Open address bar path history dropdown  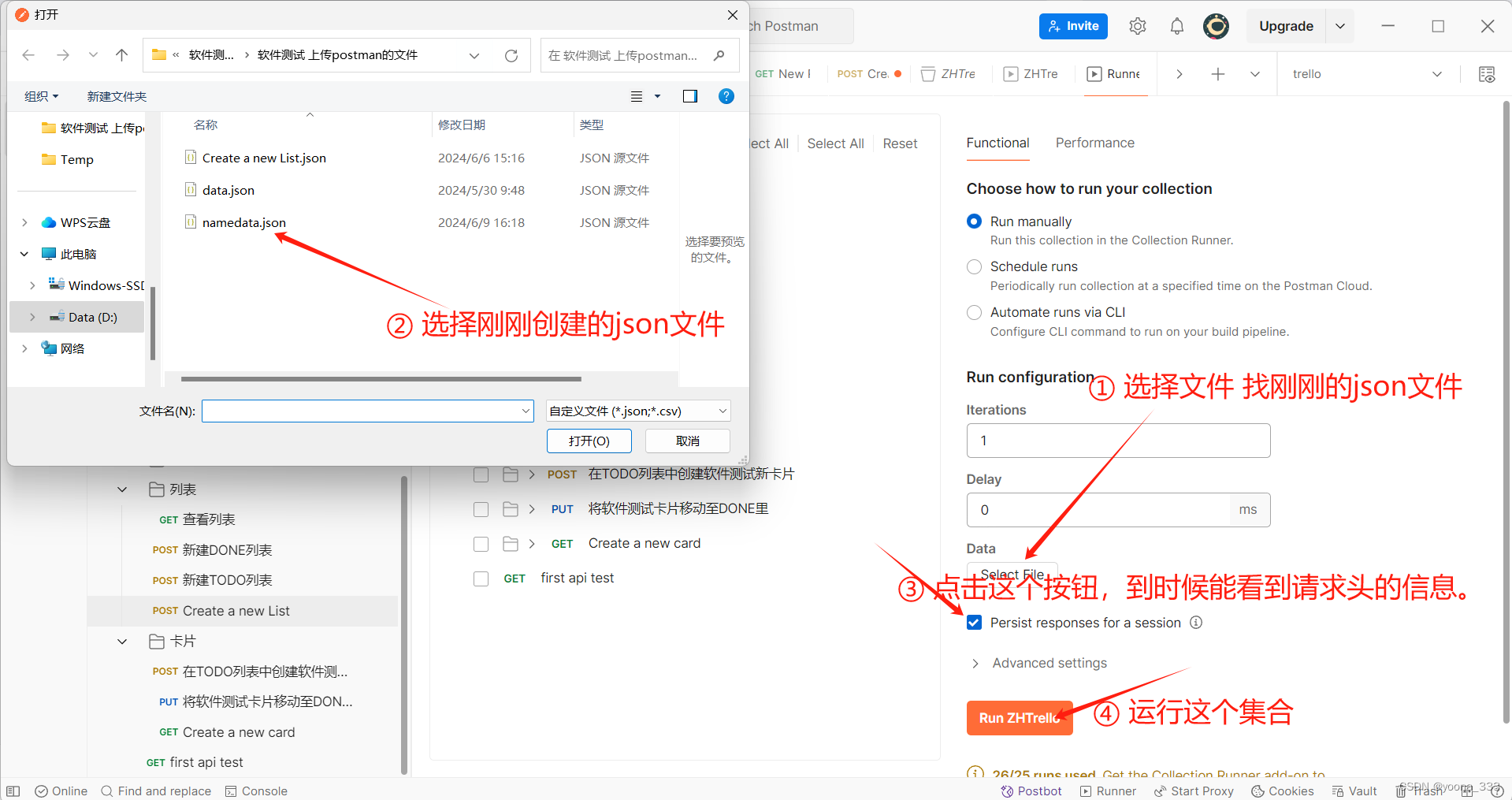pyautogui.click(x=474, y=55)
